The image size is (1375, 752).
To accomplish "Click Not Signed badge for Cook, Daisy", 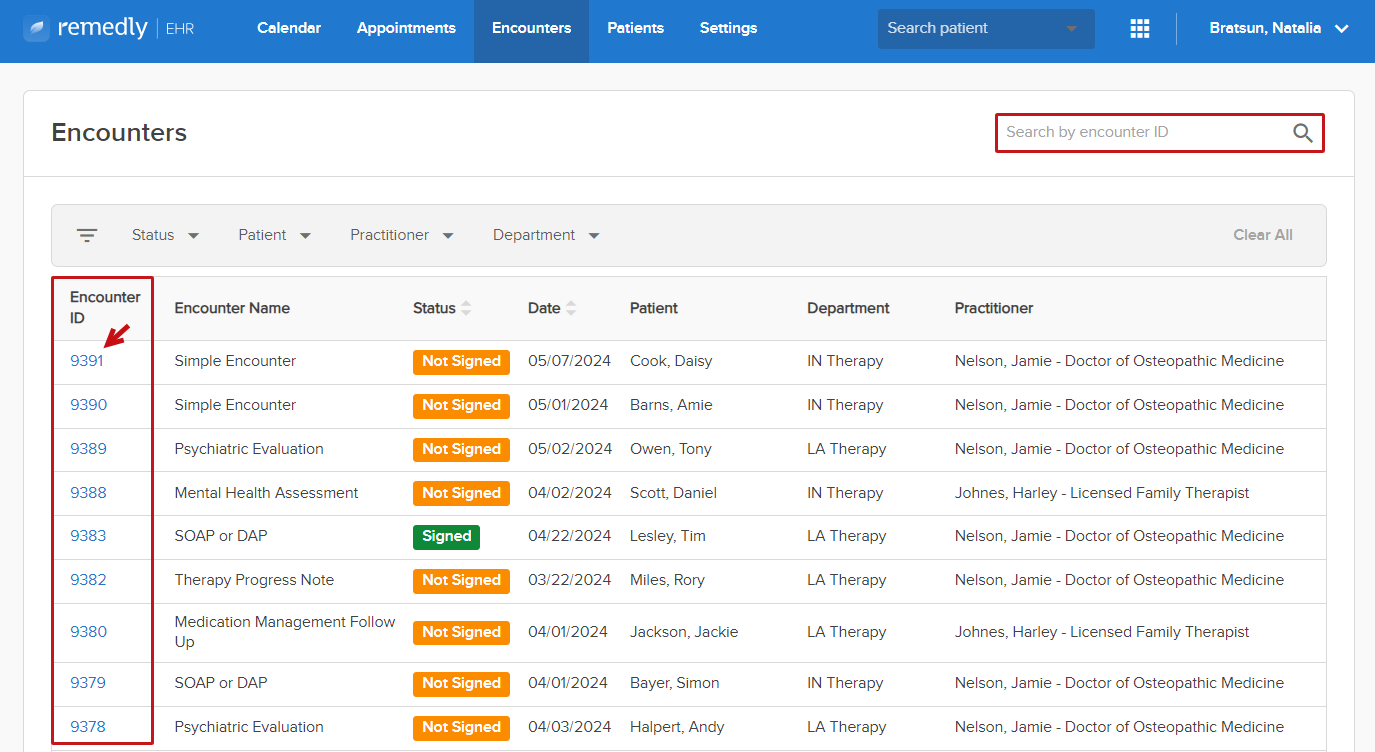I will pyautogui.click(x=461, y=362).
